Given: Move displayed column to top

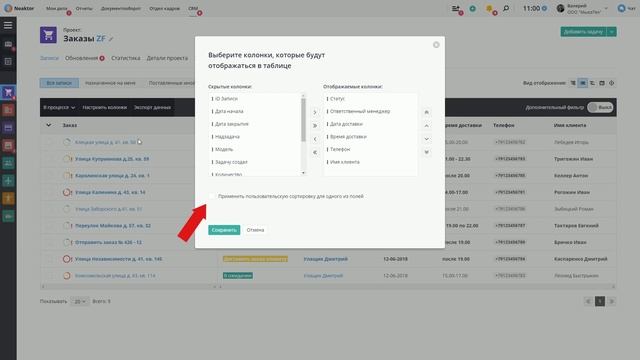Looking at the screenshot, I should coord(426,112).
